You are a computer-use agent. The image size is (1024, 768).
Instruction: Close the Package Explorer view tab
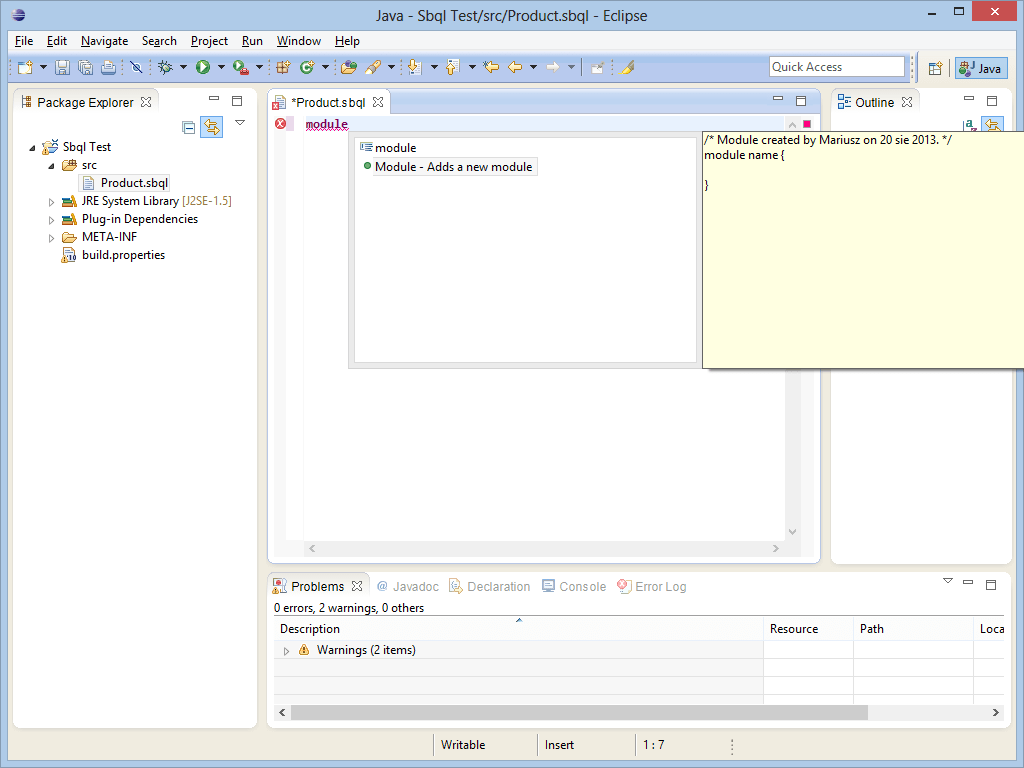[x=146, y=102]
